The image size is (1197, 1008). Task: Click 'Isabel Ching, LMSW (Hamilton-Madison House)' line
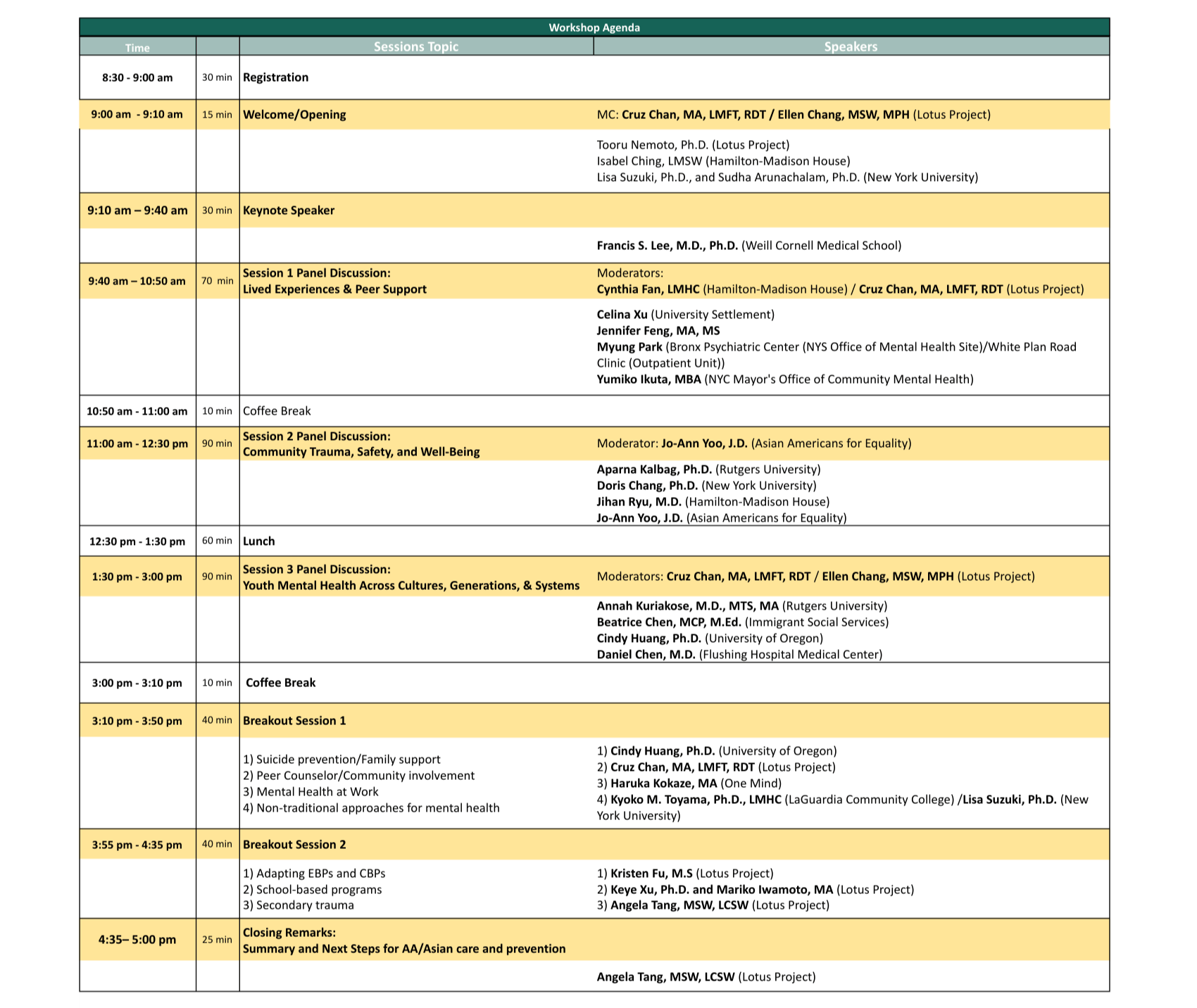point(723,161)
